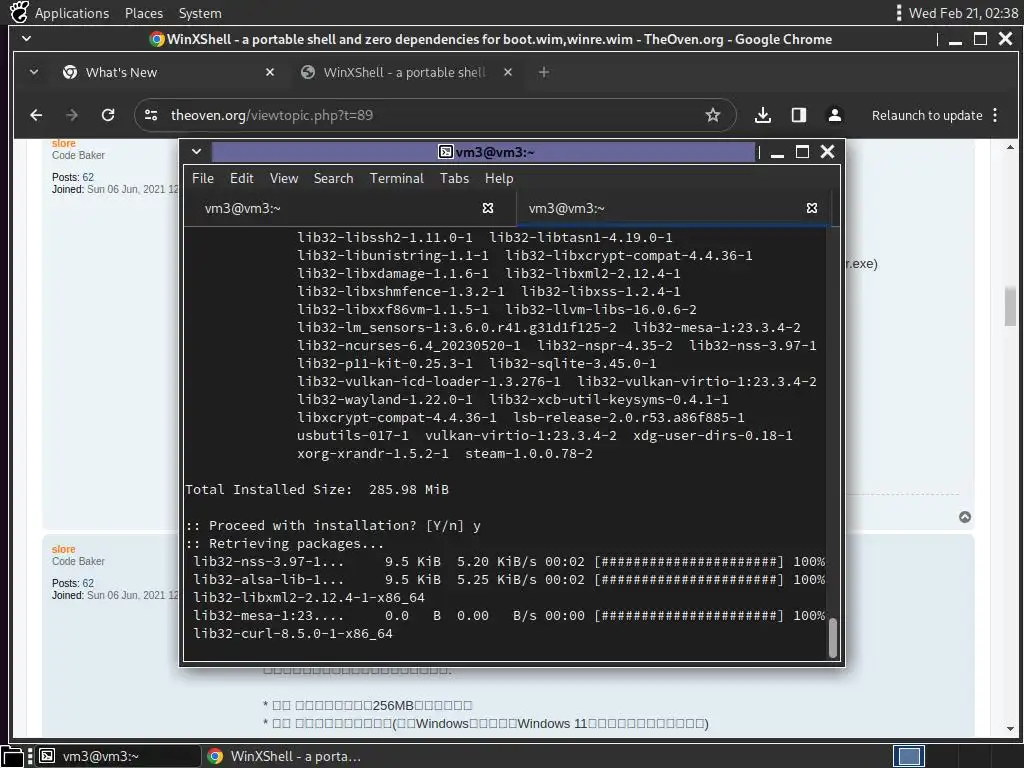
Task: Open System menu in top panel
Action: click(200, 13)
